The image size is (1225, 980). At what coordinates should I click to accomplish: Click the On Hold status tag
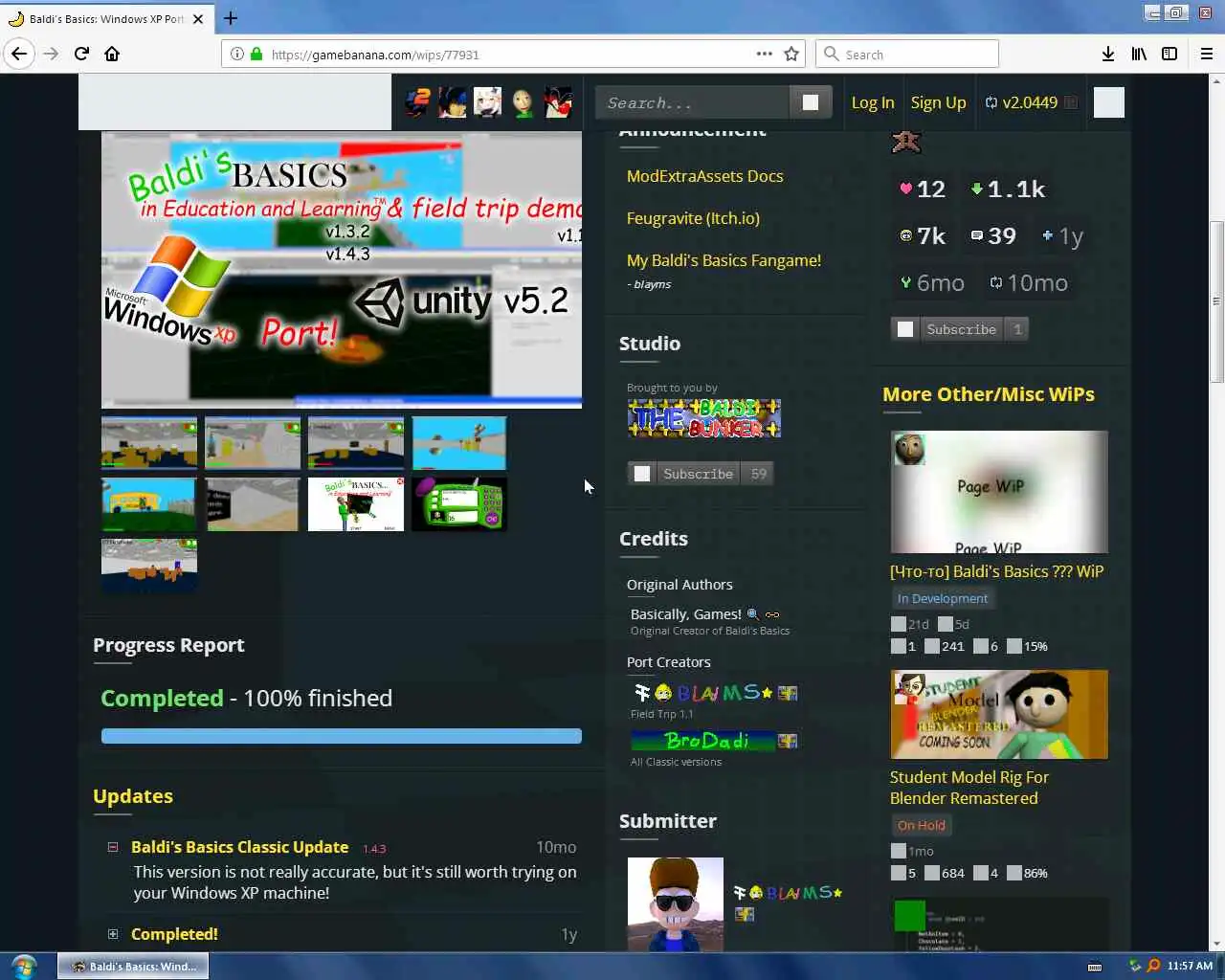coord(921,825)
